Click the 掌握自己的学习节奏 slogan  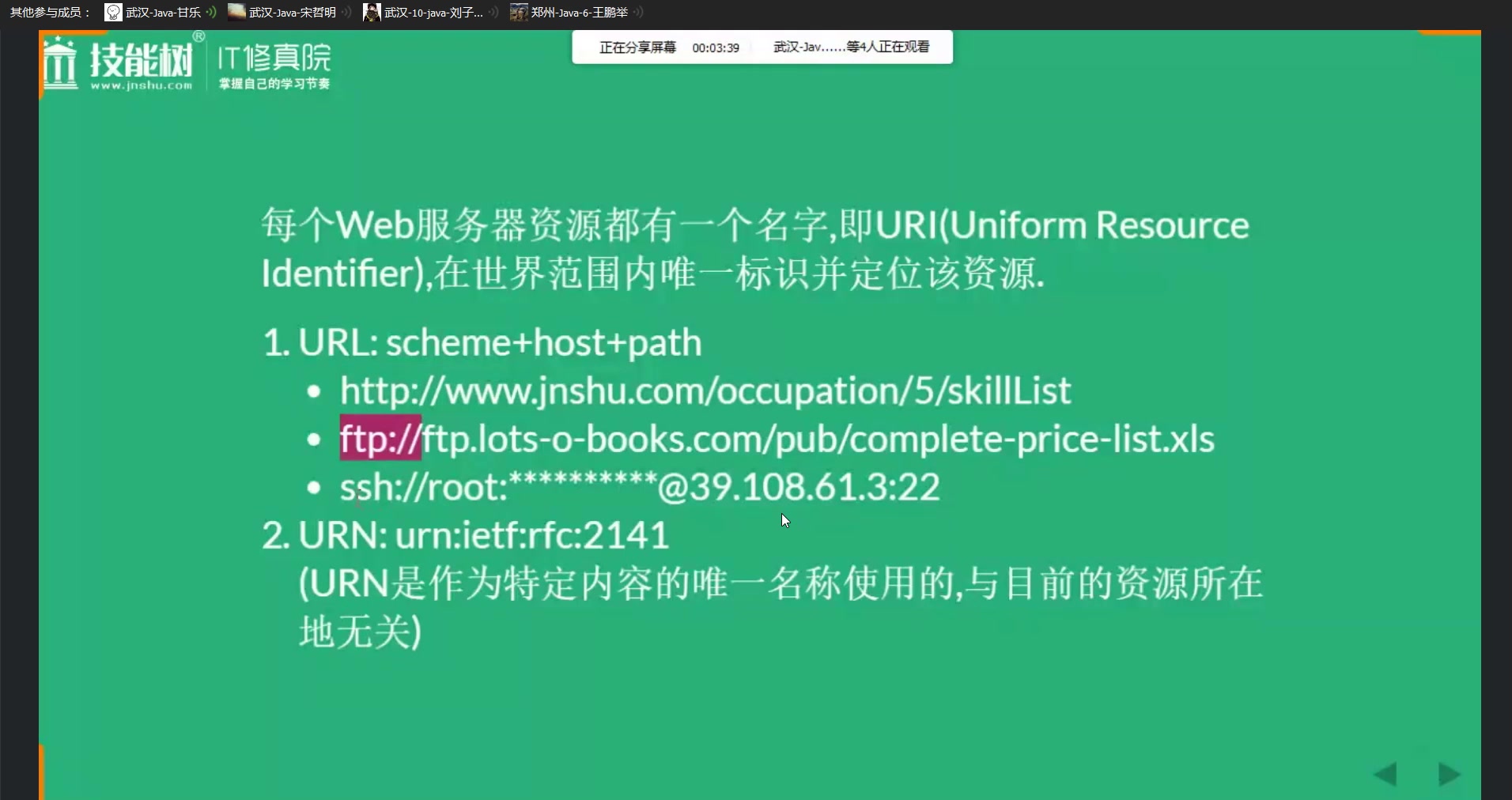(274, 84)
